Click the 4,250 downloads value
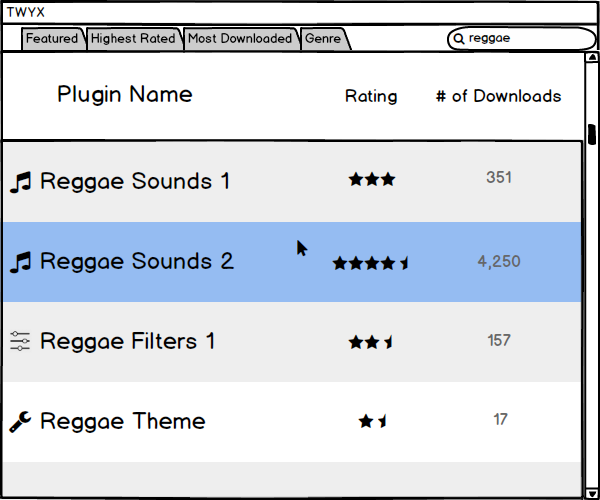 click(499, 262)
